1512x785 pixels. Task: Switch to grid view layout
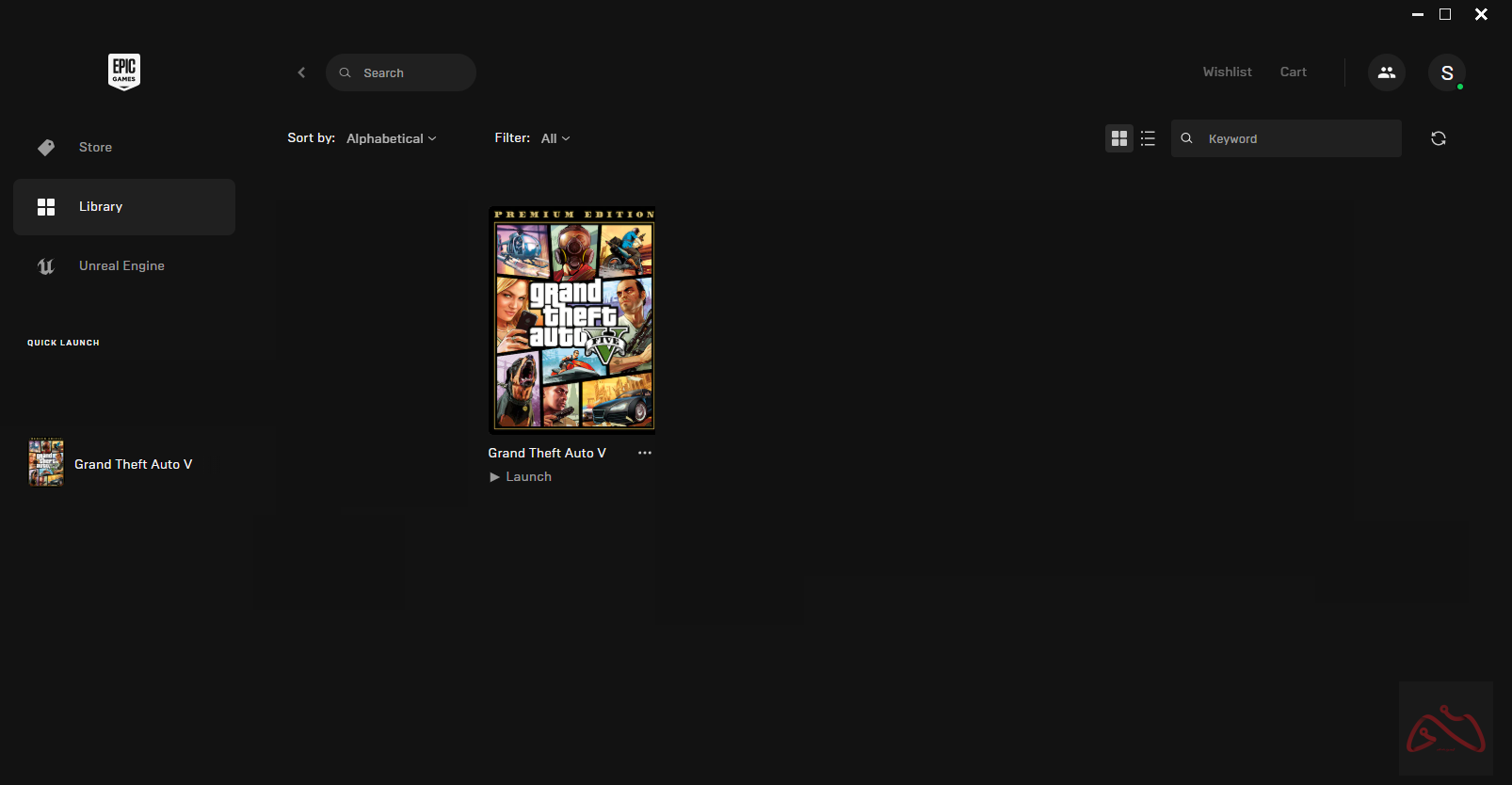click(1118, 138)
